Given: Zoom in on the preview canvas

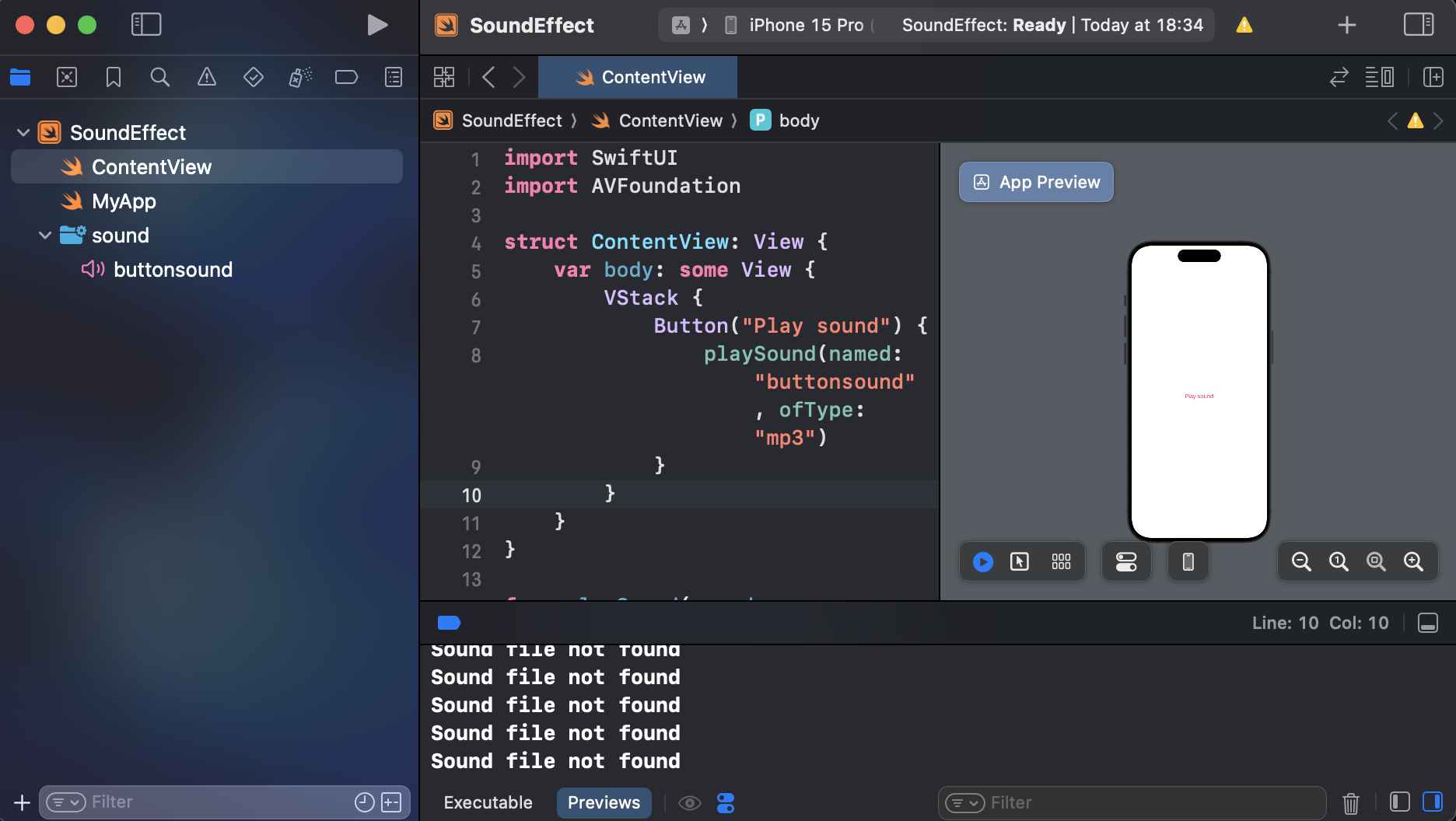Looking at the screenshot, I should coord(1413,561).
